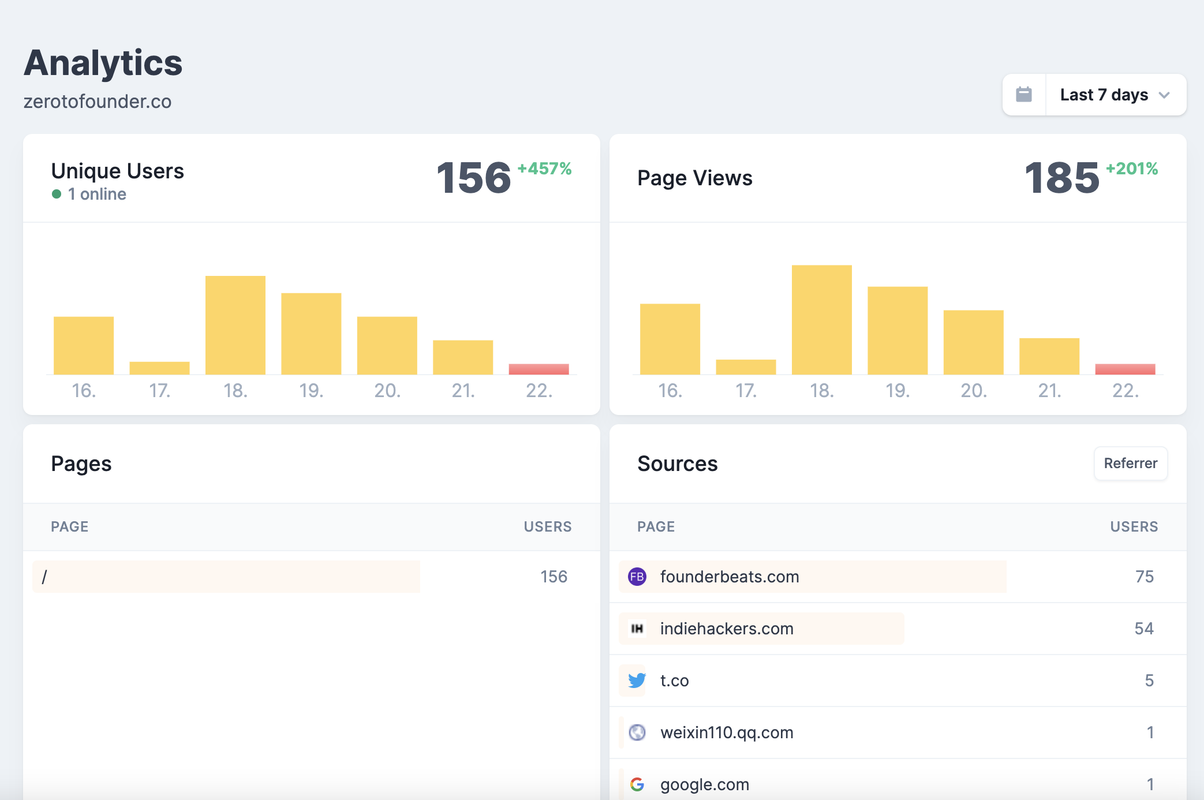Click the red Unique Users bar for the 22nd
This screenshot has height=800, width=1204.
539,369
